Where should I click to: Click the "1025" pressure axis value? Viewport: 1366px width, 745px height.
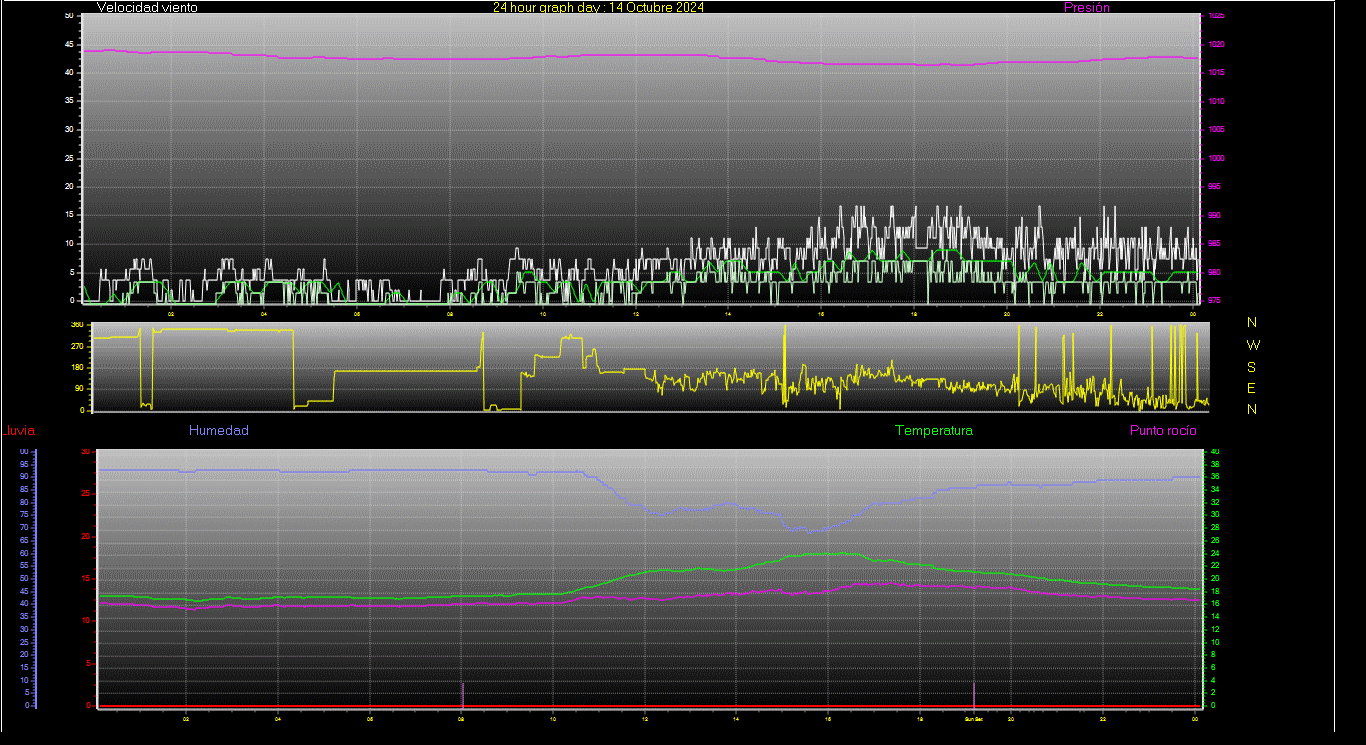click(1215, 16)
